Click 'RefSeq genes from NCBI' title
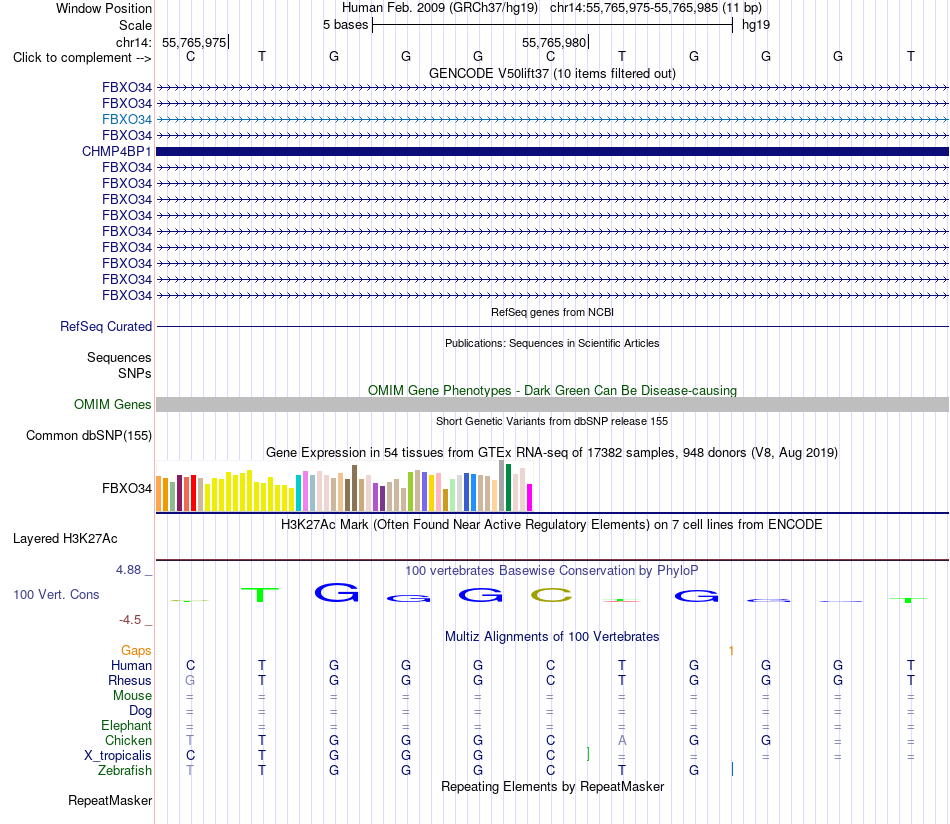Image resolution: width=950 pixels, height=824 pixels. [x=552, y=313]
